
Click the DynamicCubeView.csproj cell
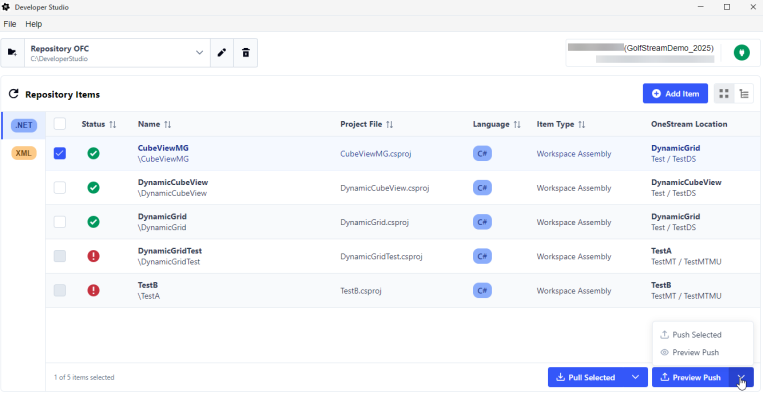tap(385, 188)
